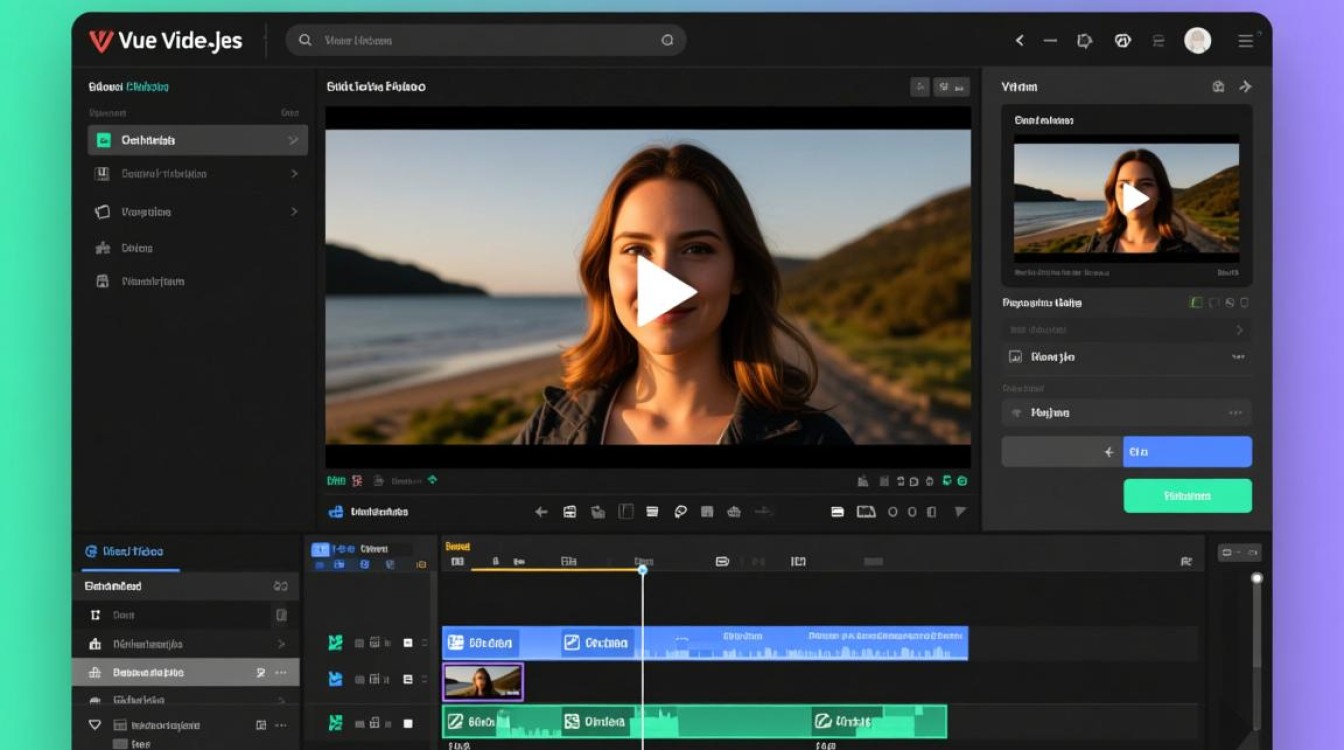Expand the chevron row below the right-panel preview
This screenshot has width=1344, height=750.
pyautogui.click(x=1240, y=330)
